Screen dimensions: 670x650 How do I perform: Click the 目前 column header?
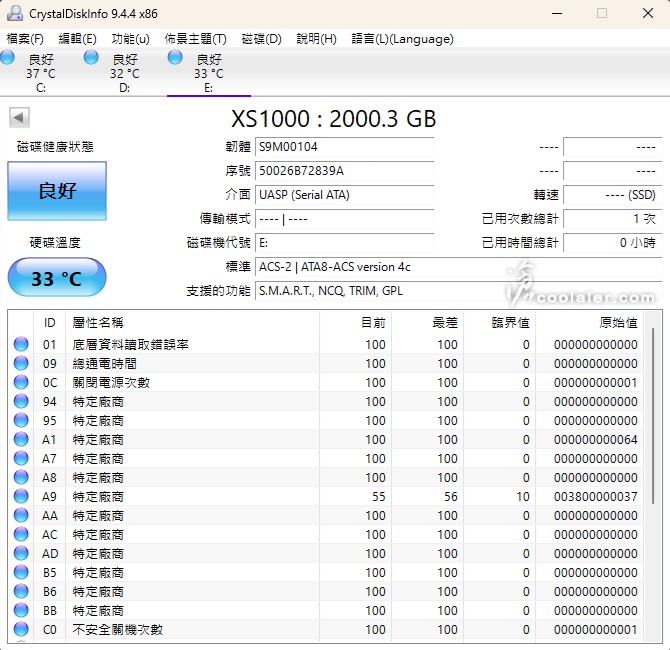click(x=355, y=323)
